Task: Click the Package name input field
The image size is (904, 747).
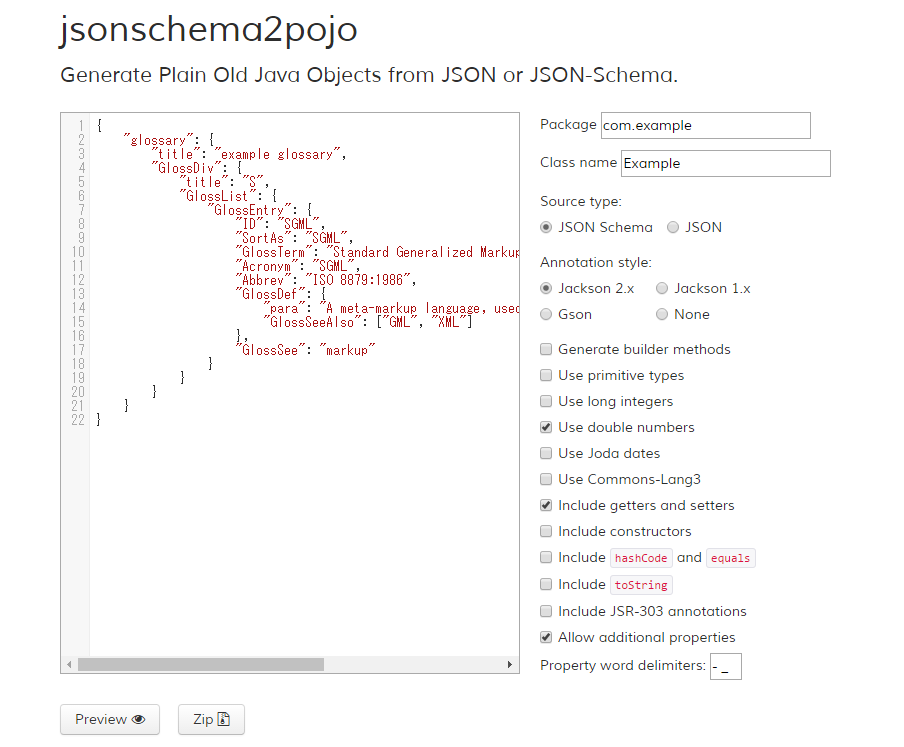Action: tap(705, 125)
